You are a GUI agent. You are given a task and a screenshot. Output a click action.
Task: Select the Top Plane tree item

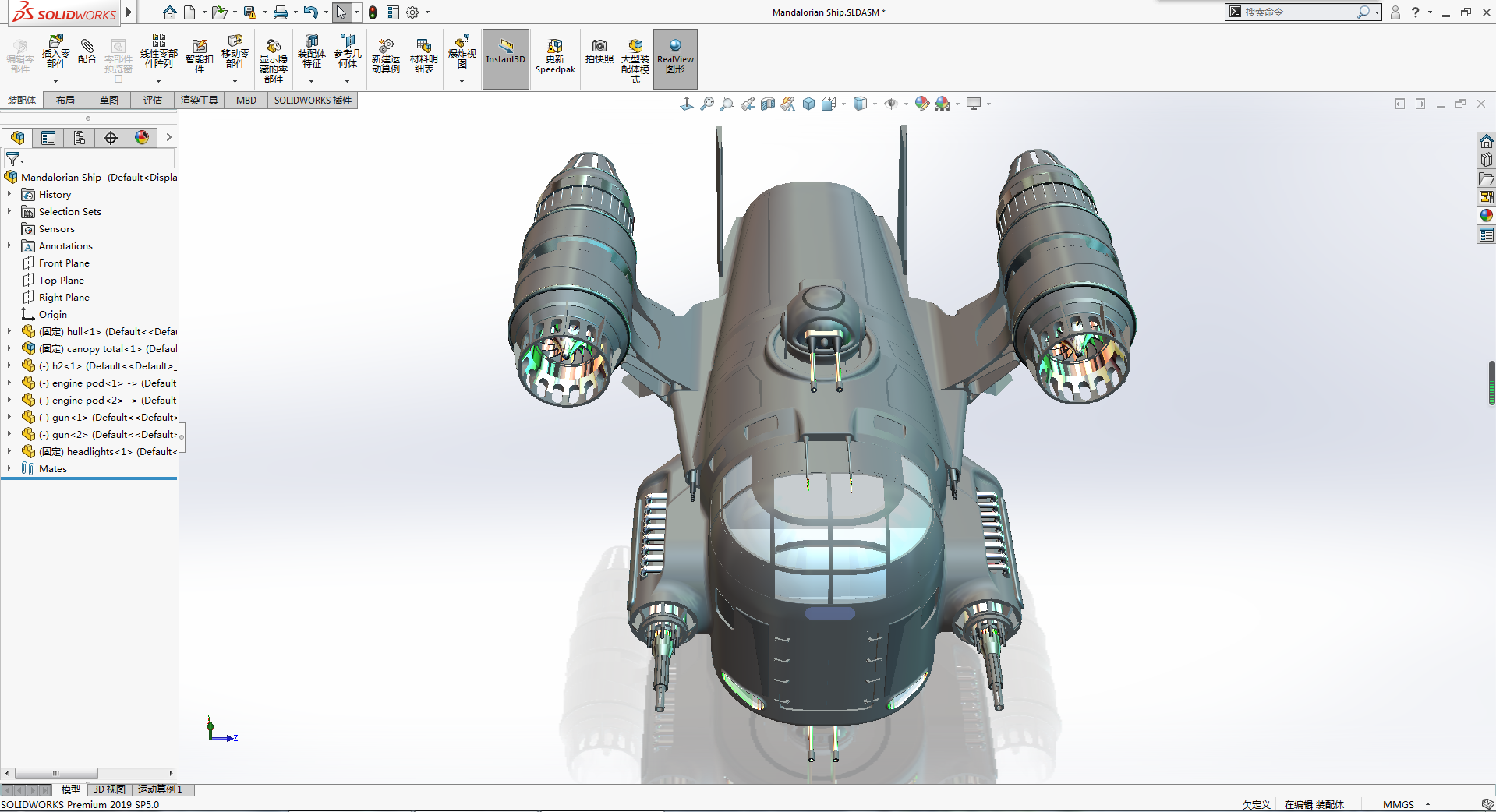coord(62,281)
